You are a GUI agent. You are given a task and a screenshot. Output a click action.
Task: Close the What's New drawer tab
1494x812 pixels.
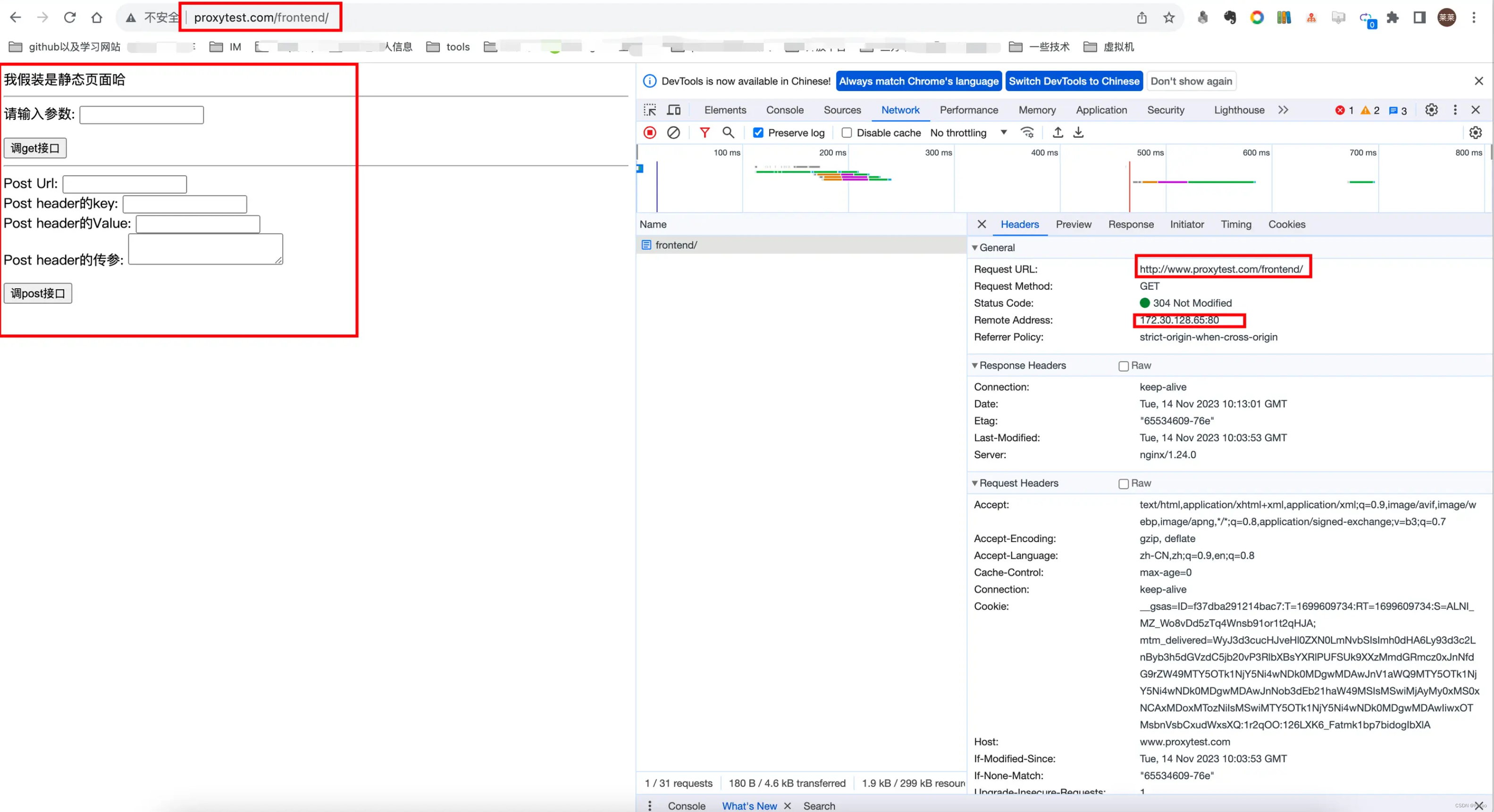pos(787,805)
